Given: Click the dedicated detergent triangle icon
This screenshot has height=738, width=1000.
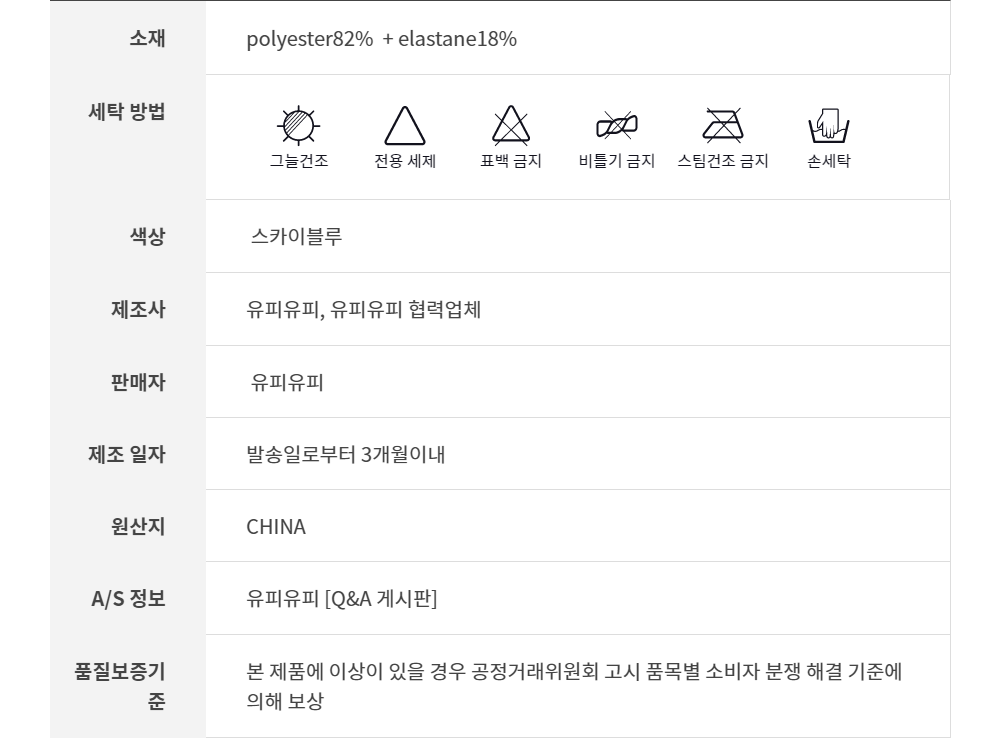Looking at the screenshot, I should tap(405, 127).
